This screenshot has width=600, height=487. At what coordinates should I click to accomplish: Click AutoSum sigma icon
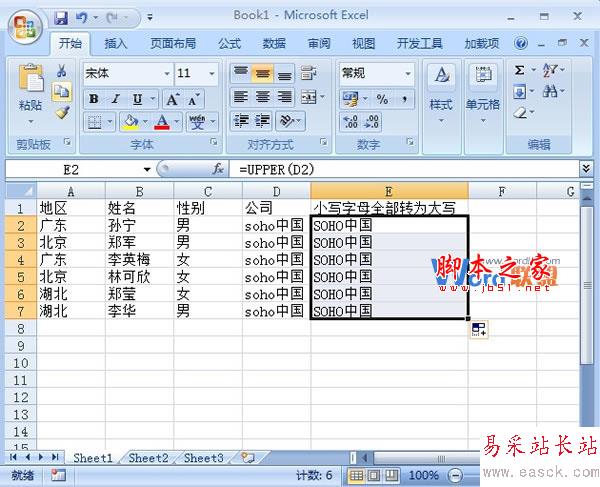click(519, 70)
